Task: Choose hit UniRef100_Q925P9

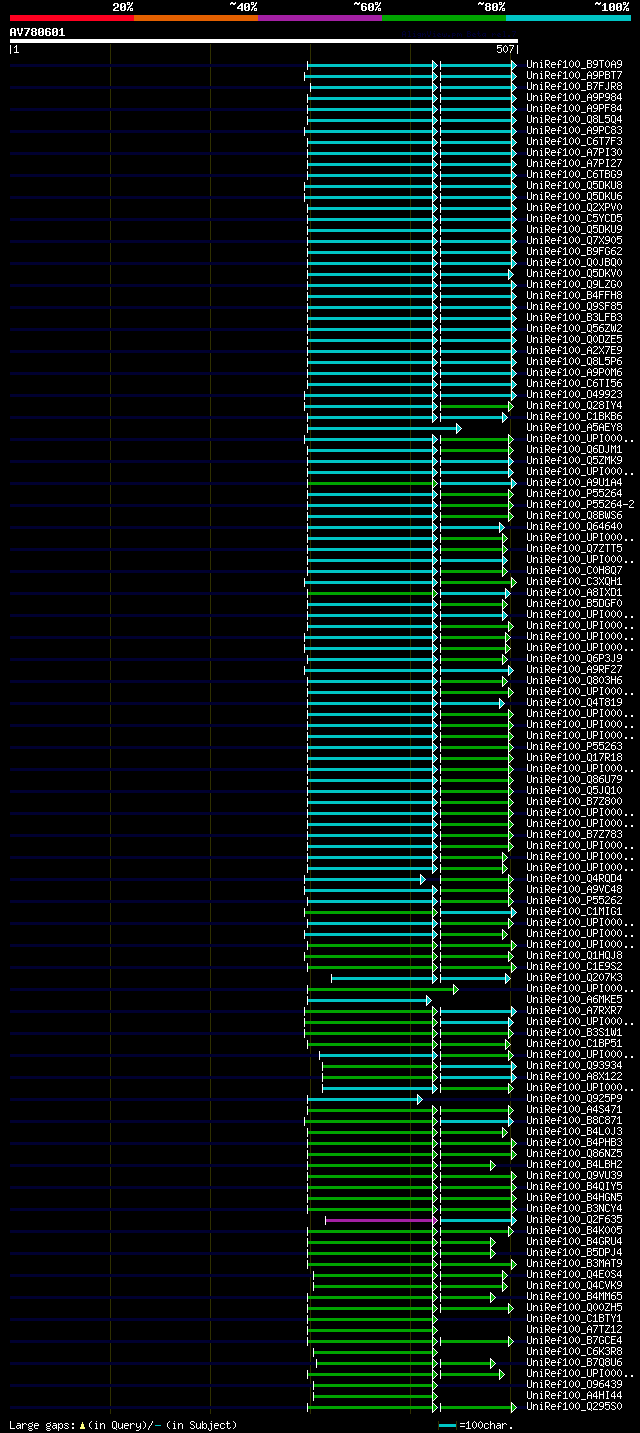Action: click(x=574, y=1099)
